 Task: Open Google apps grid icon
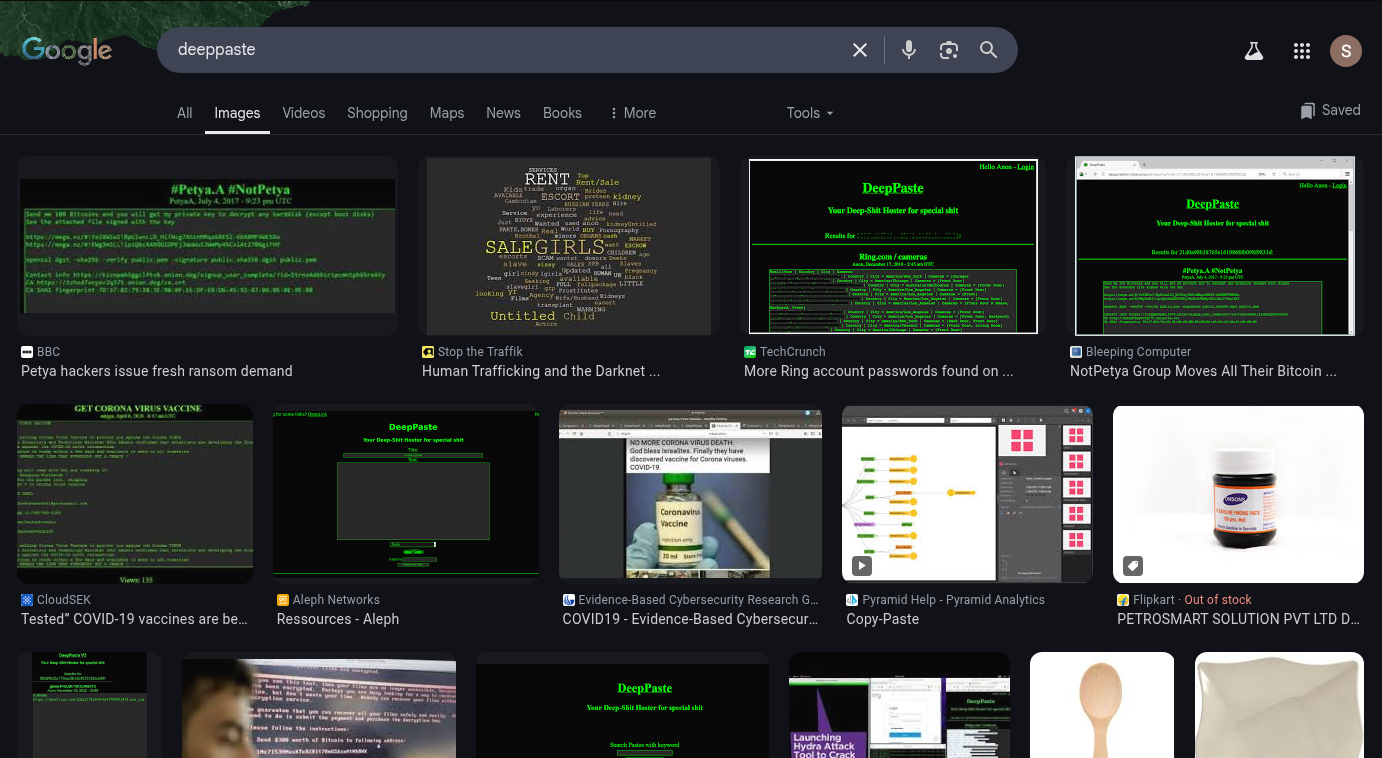click(1302, 51)
